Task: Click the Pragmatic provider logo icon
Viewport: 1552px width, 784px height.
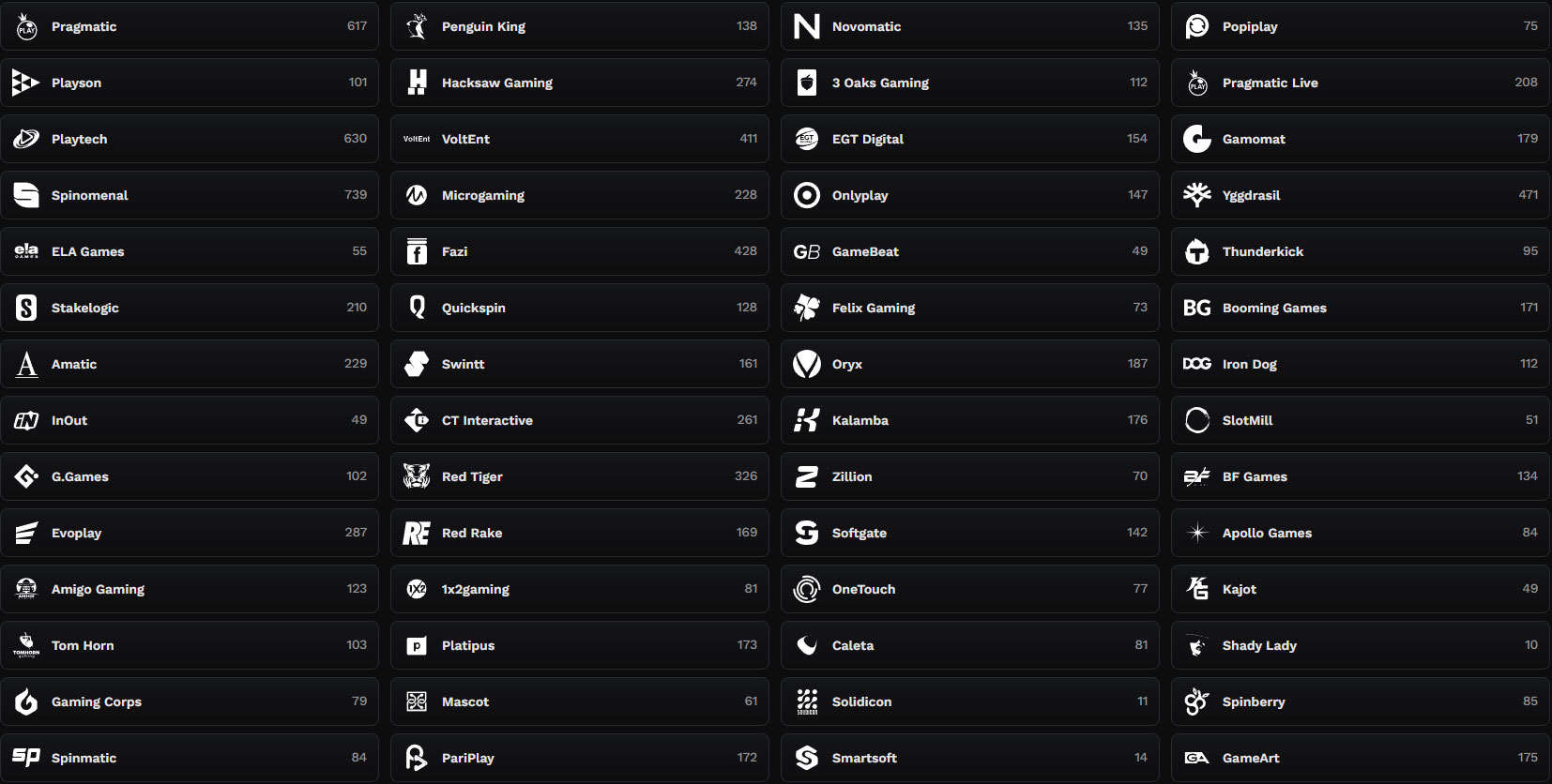Action: 26,26
